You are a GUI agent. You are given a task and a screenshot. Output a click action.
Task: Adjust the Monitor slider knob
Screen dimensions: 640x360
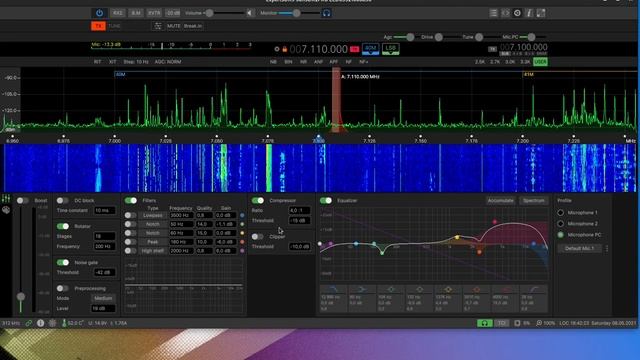(297, 13)
